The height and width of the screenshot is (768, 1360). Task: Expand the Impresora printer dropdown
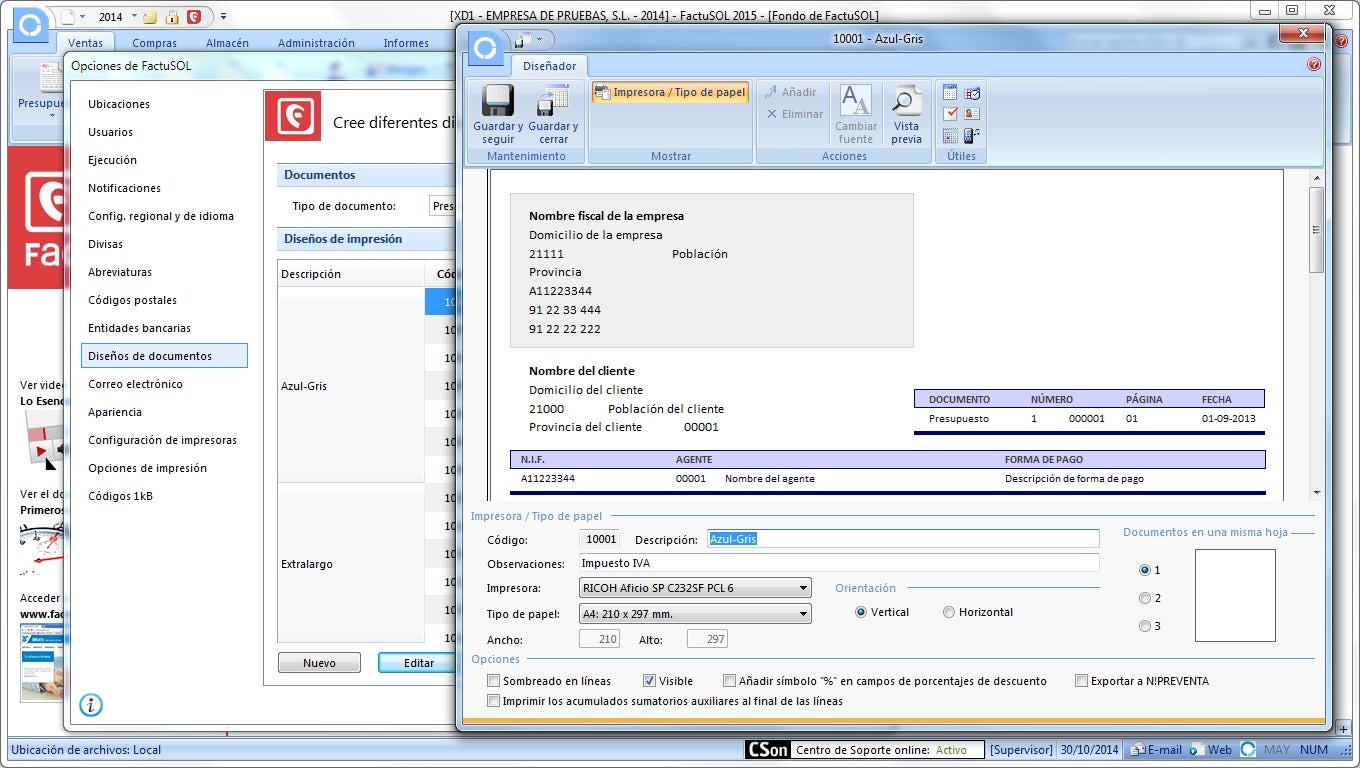point(803,588)
